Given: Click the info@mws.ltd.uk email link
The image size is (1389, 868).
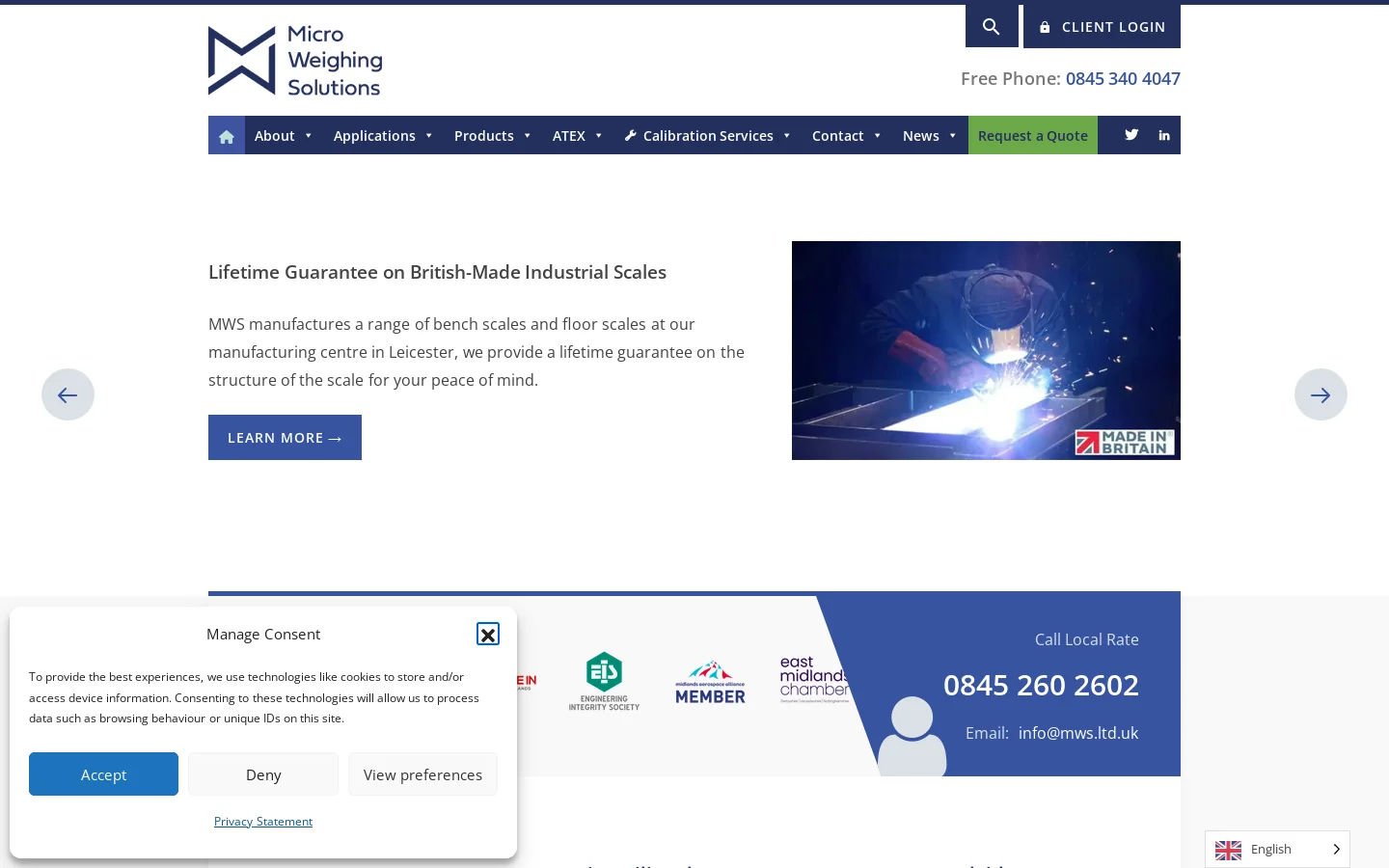Looking at the screenshot, I should pos(1078,733).
